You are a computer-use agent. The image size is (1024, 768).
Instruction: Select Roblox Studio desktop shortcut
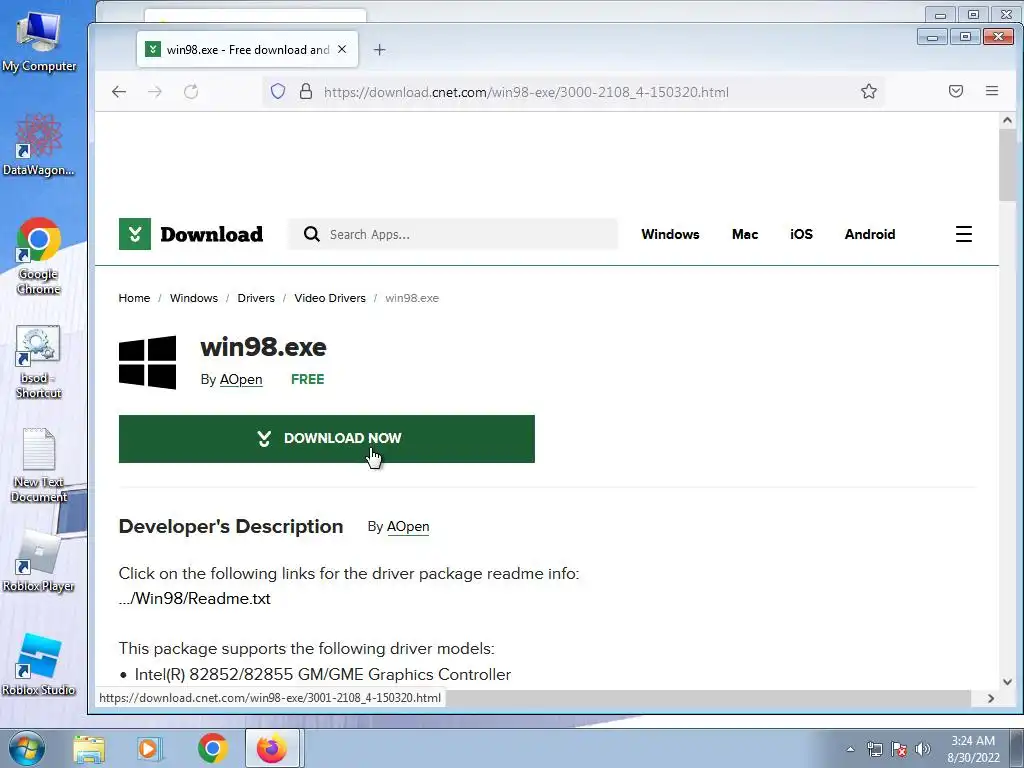(x=39, y=665)
